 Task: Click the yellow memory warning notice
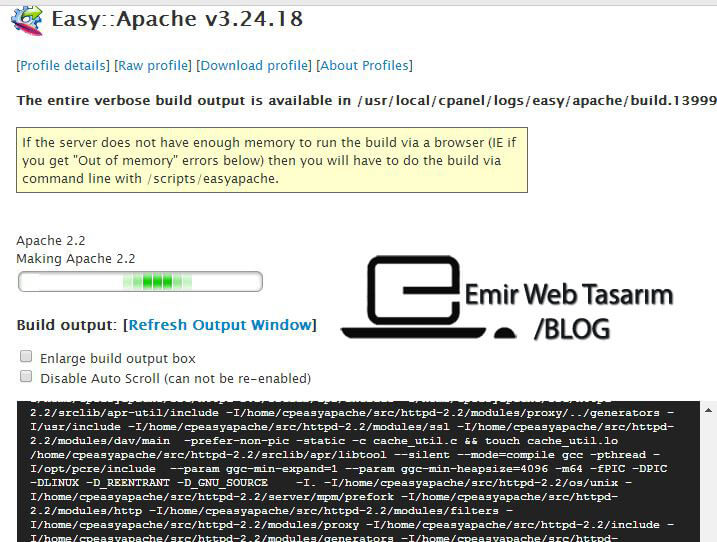[x=272, y=160]
